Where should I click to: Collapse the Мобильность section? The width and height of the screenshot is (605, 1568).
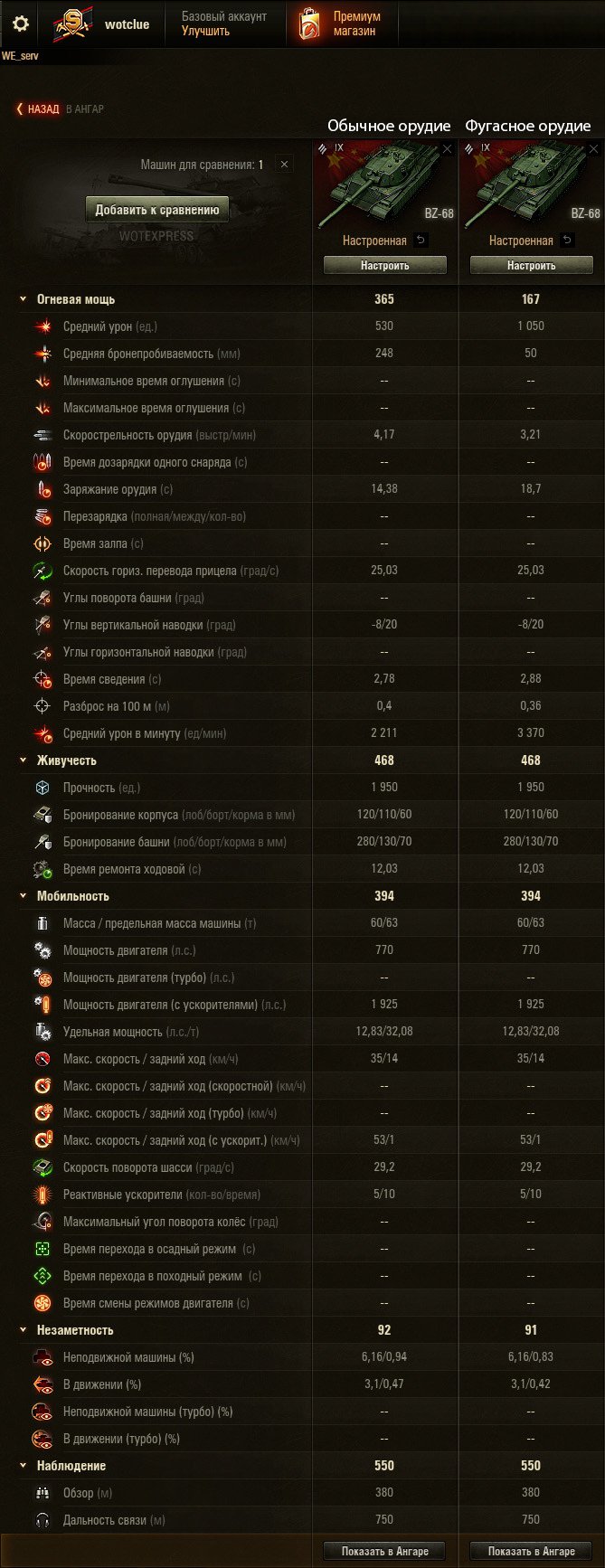pos(24,896)
